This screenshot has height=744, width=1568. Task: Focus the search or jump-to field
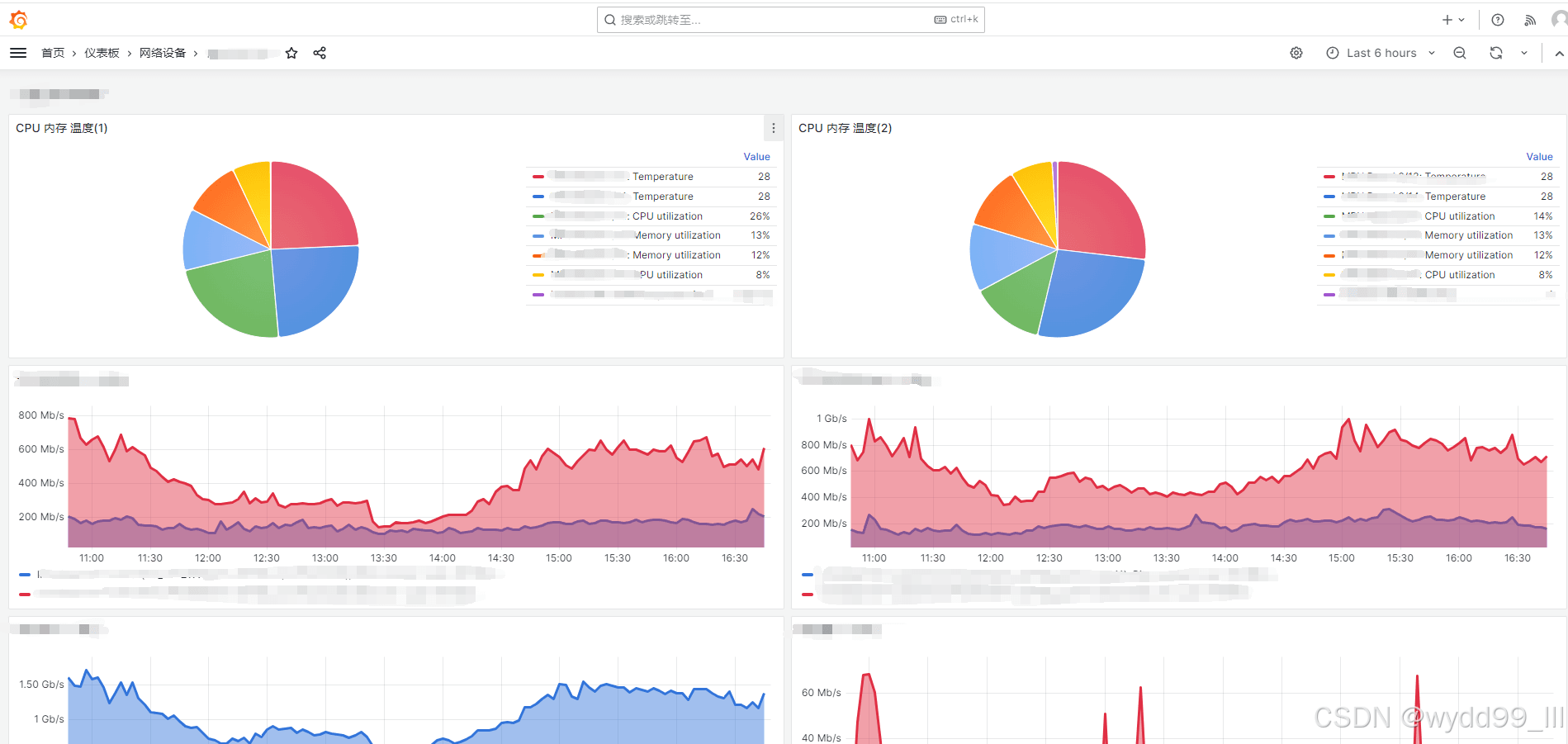(x=790, y=20)
